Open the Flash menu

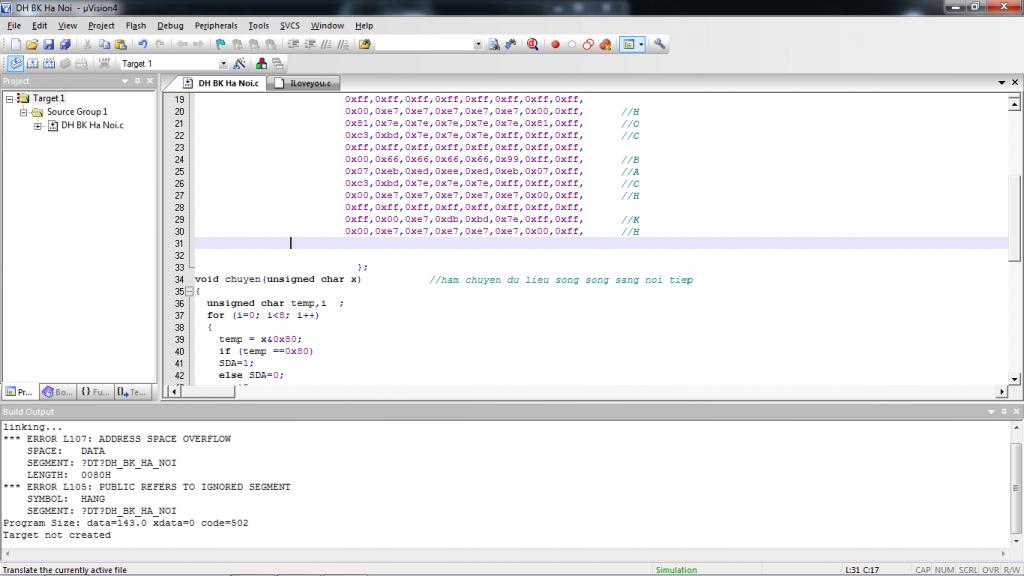click(x=136, y=25)
